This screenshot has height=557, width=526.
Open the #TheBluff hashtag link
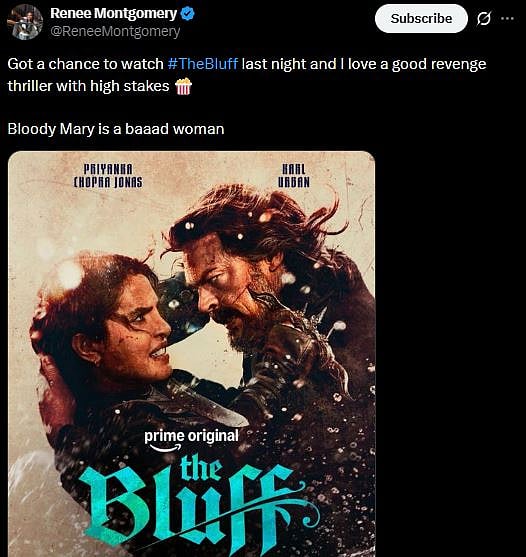202,64
